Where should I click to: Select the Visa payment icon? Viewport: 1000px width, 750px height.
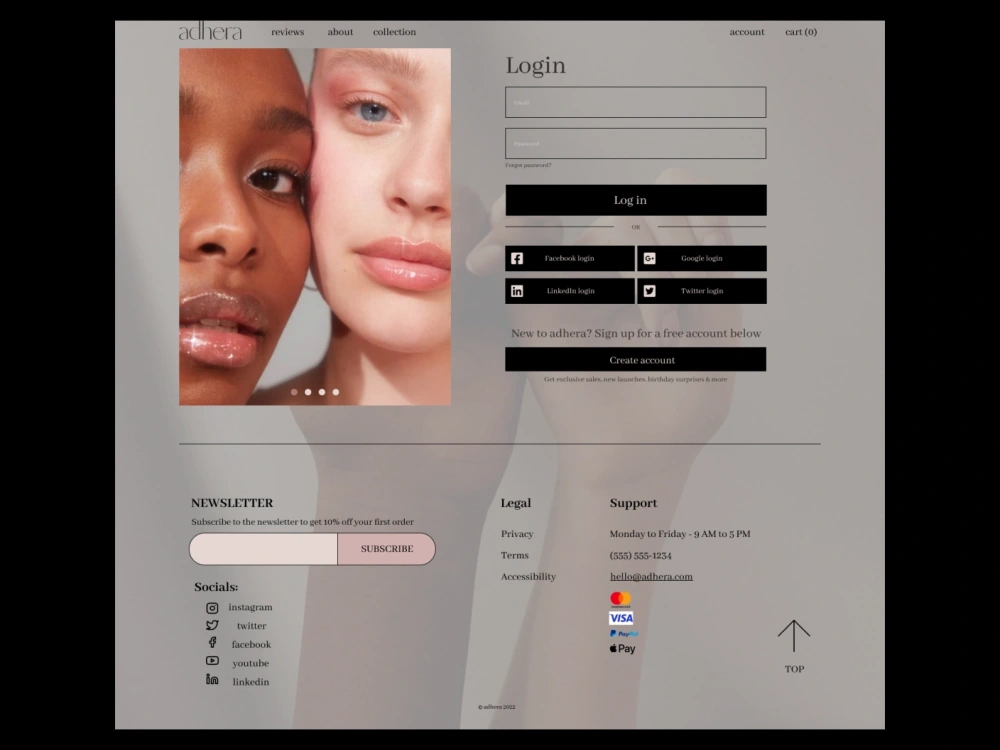tap(620, 619)
